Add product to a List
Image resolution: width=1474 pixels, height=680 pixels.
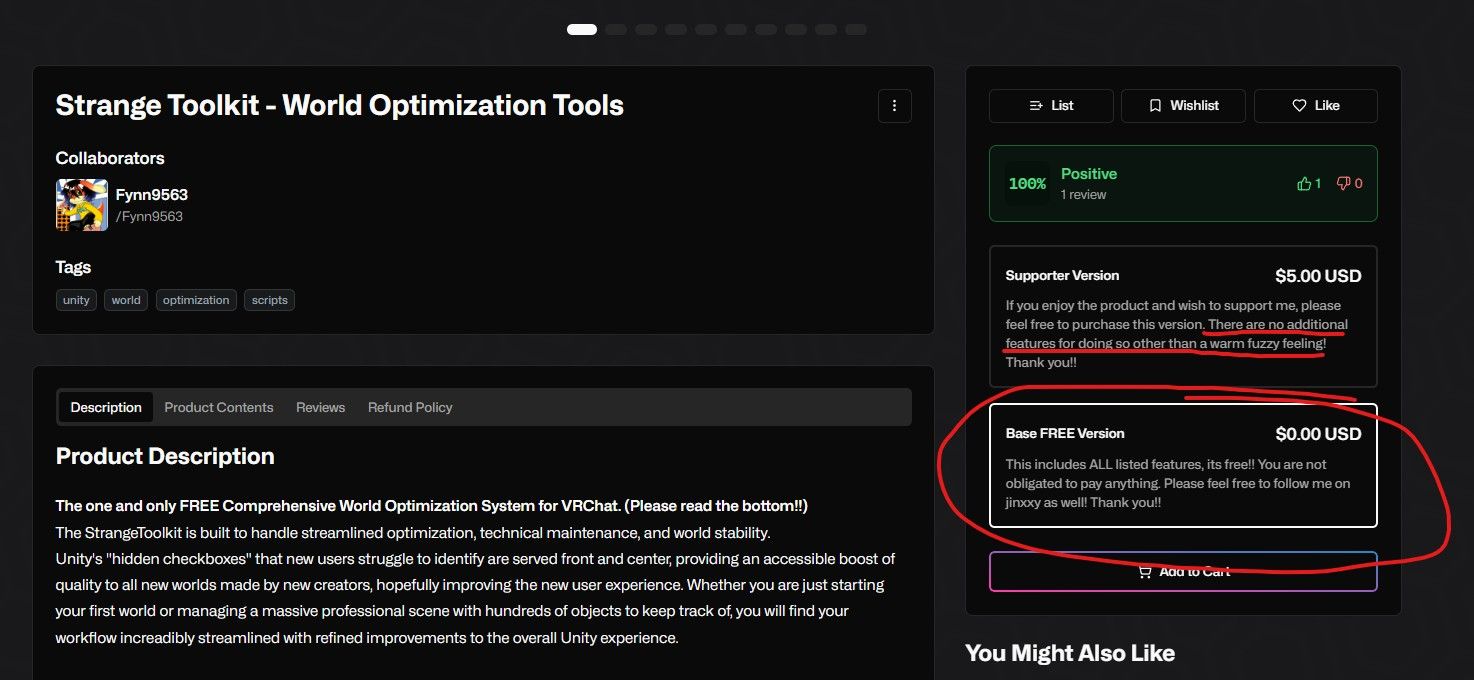(1051, 106)
